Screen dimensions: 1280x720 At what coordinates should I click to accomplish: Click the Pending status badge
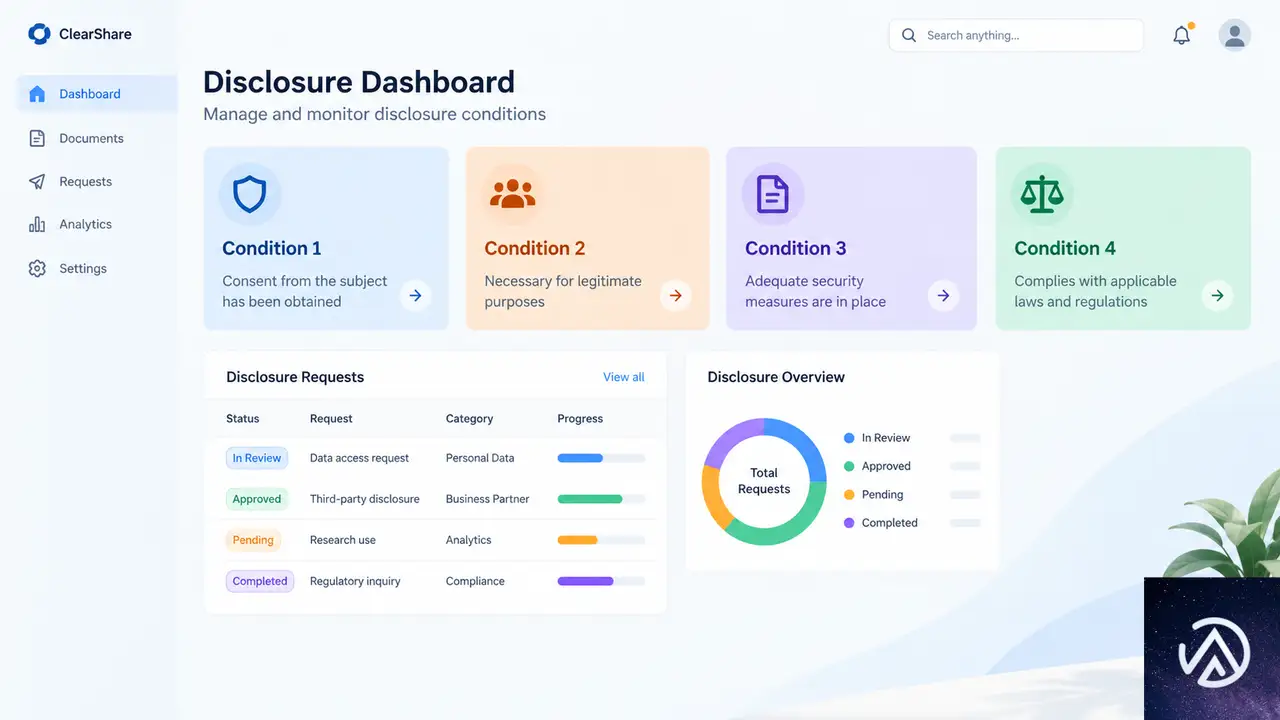click(253, 540)
